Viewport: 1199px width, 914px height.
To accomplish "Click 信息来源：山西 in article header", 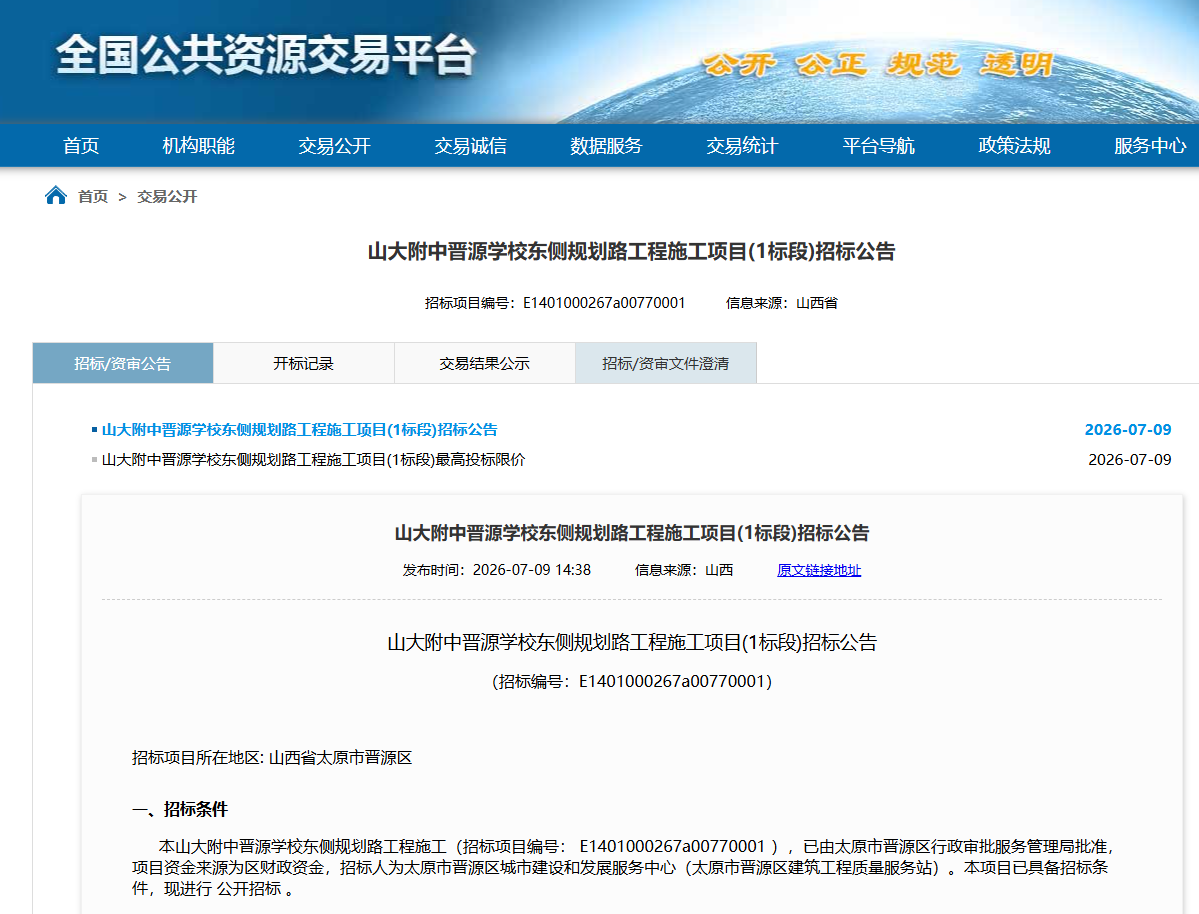I will 684,570.
